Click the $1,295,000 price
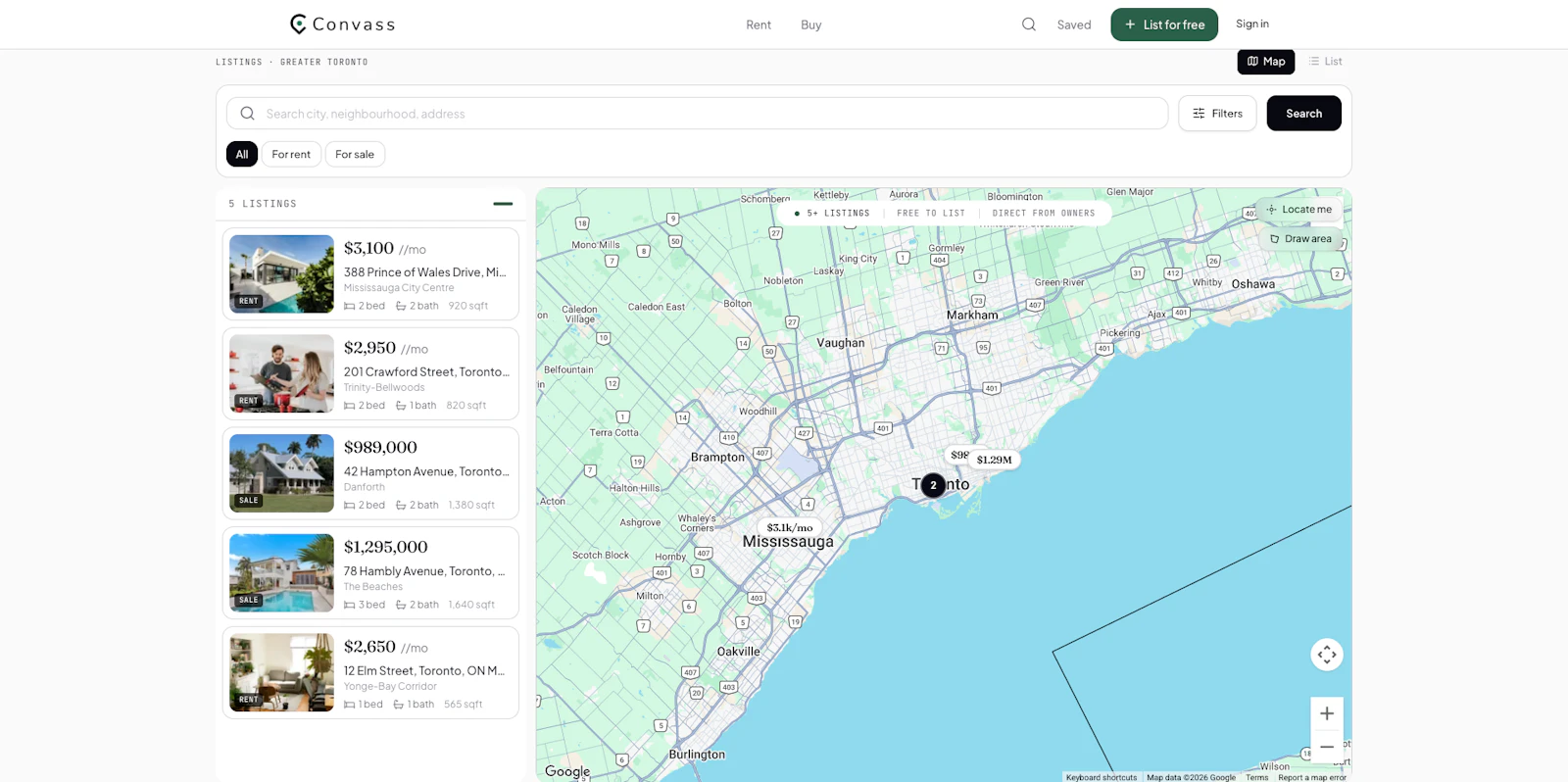1568x782 pixels. (386, 547)
